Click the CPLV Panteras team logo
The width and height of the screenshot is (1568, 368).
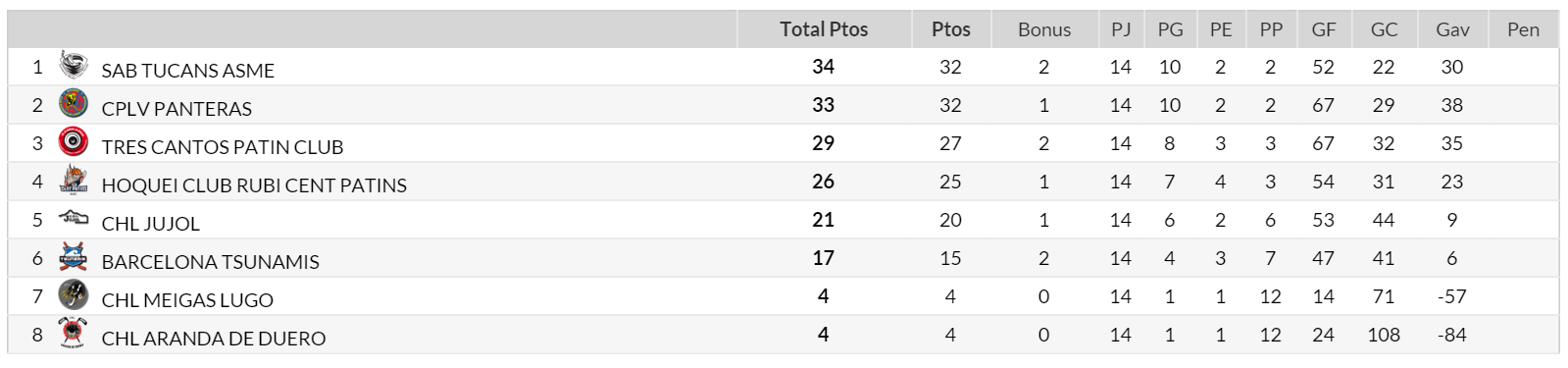(74, 103)
